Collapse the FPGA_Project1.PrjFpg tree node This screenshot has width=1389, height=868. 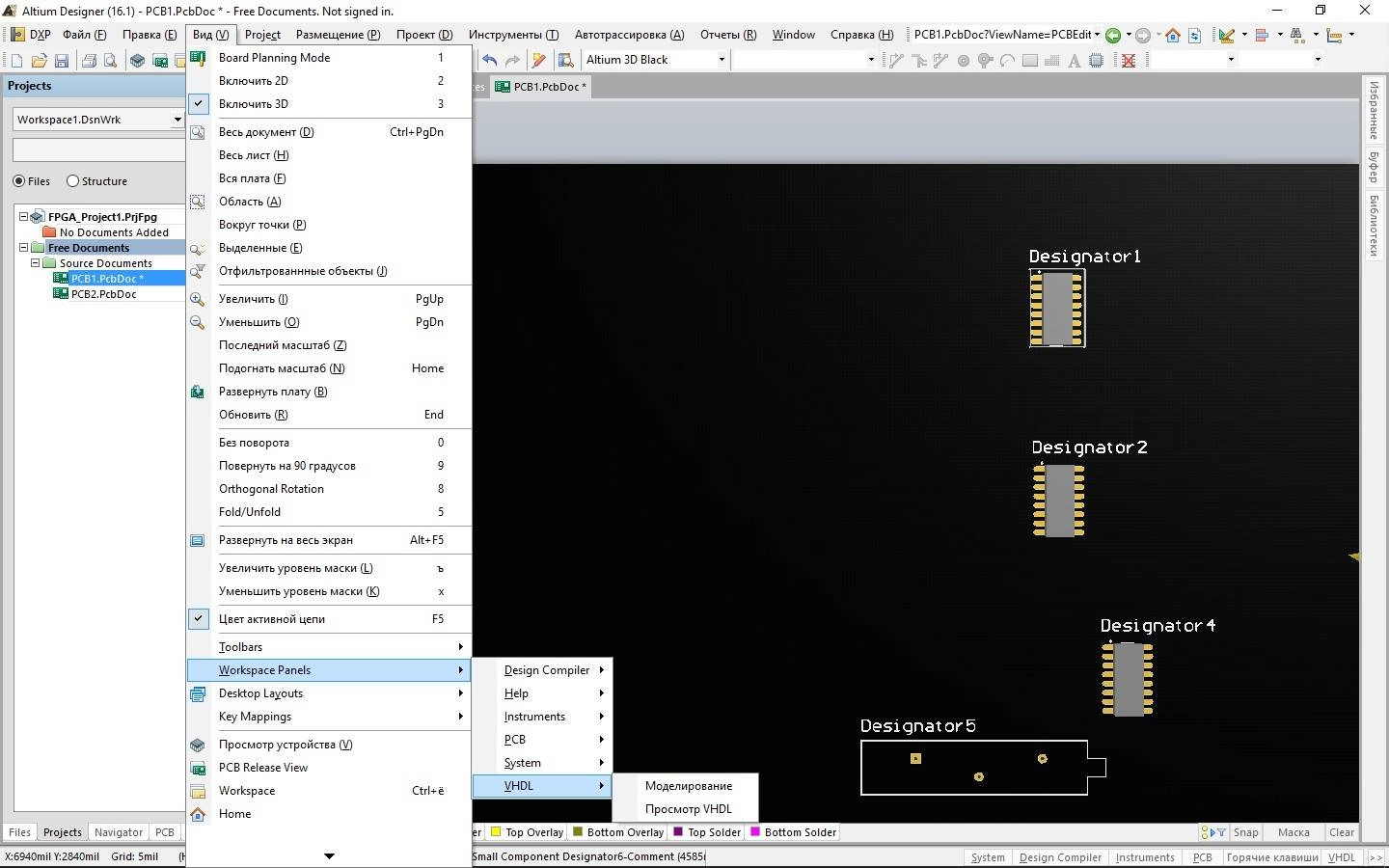pos(24,217)
